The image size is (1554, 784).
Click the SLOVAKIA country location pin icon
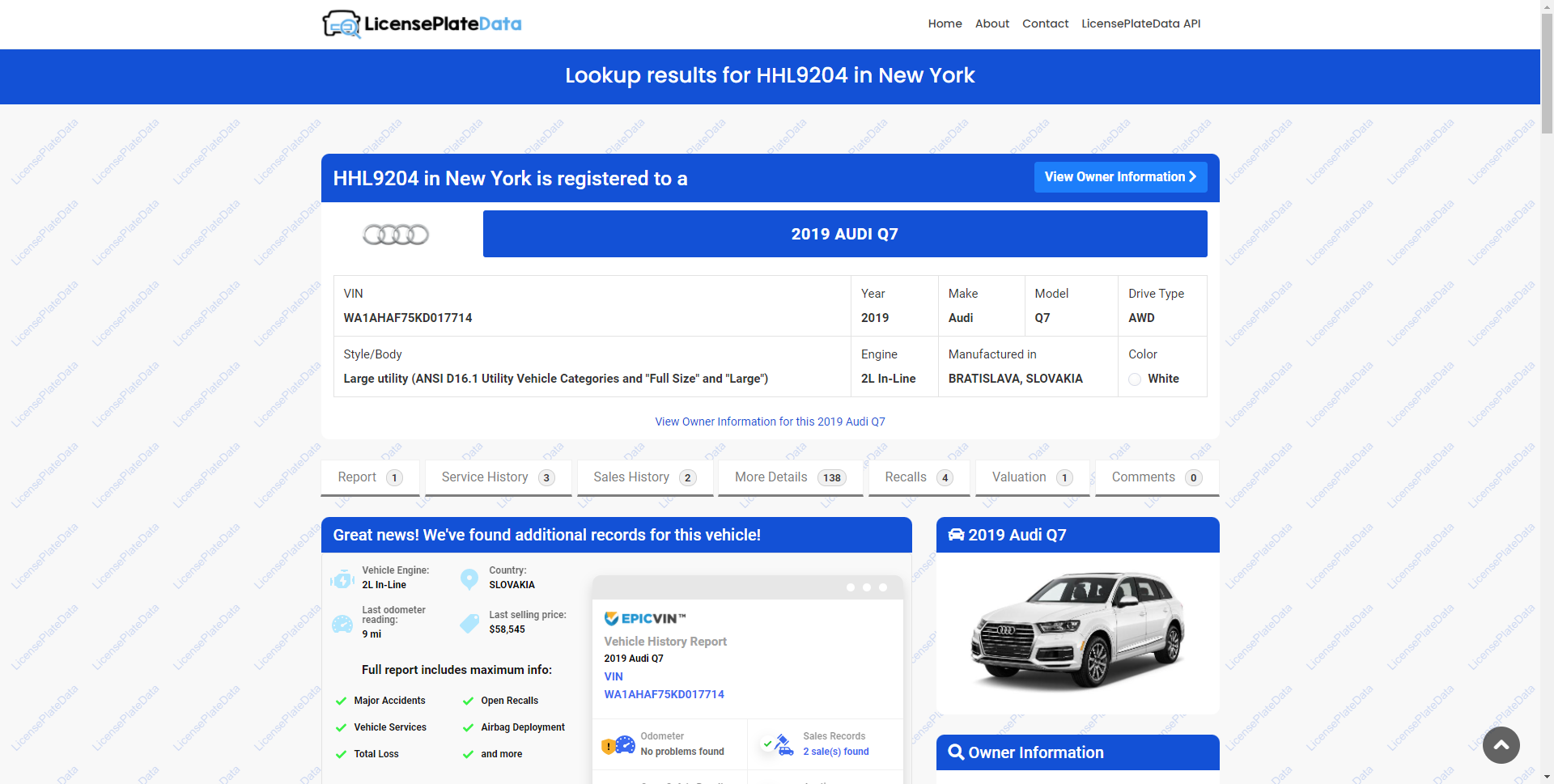[469, 578]
